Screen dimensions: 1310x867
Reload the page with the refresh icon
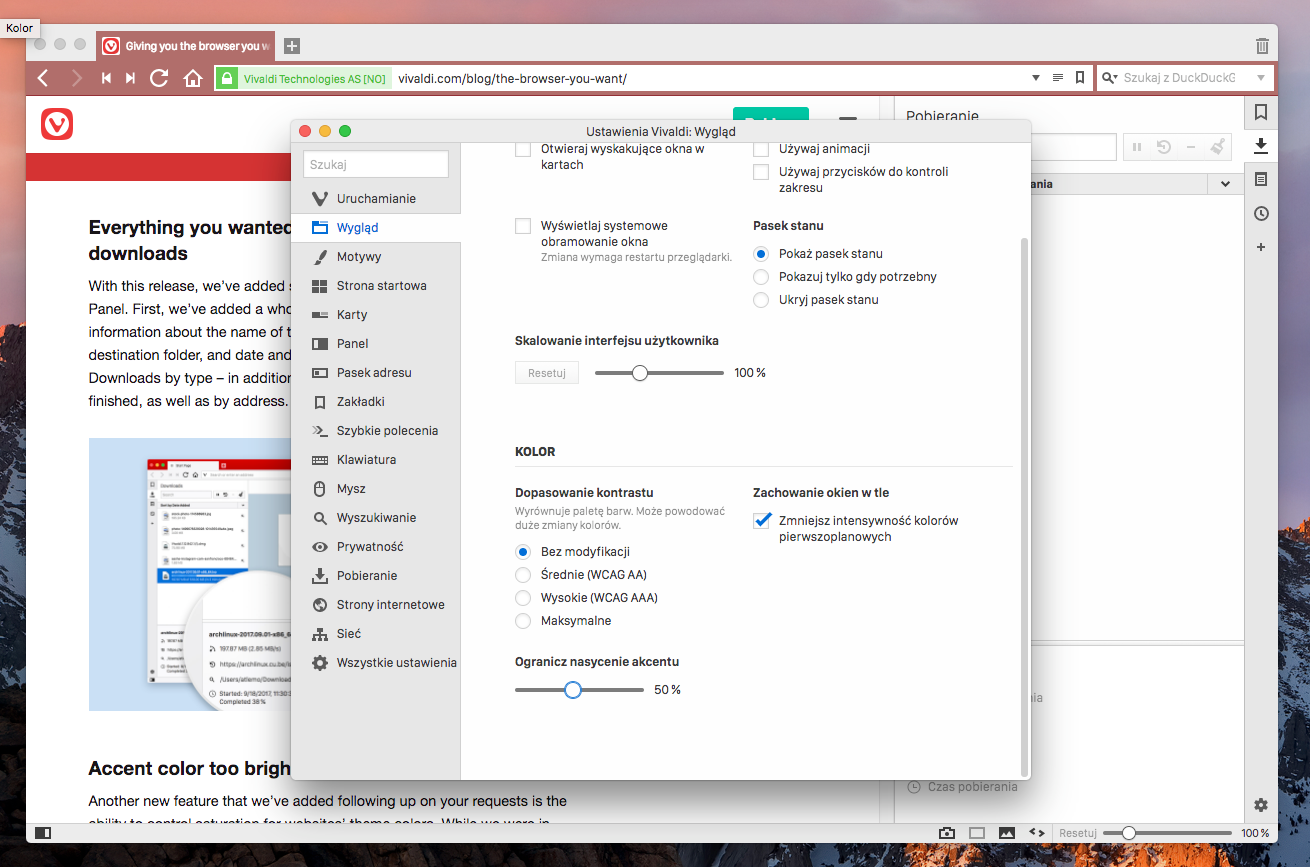point(159,78)
